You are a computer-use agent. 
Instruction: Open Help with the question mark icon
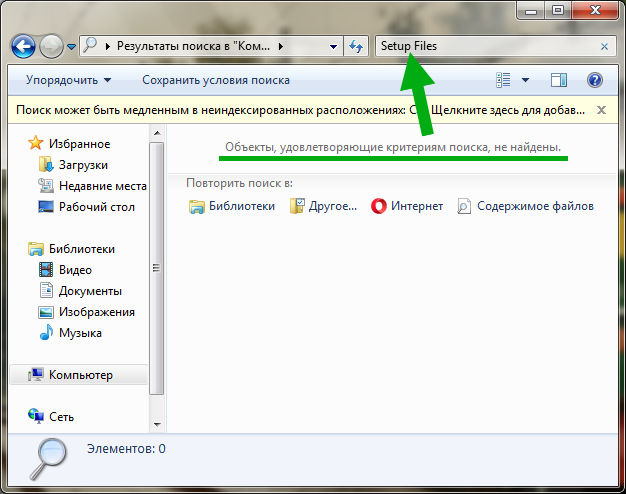pyautogui.click(x=594, y=80)
